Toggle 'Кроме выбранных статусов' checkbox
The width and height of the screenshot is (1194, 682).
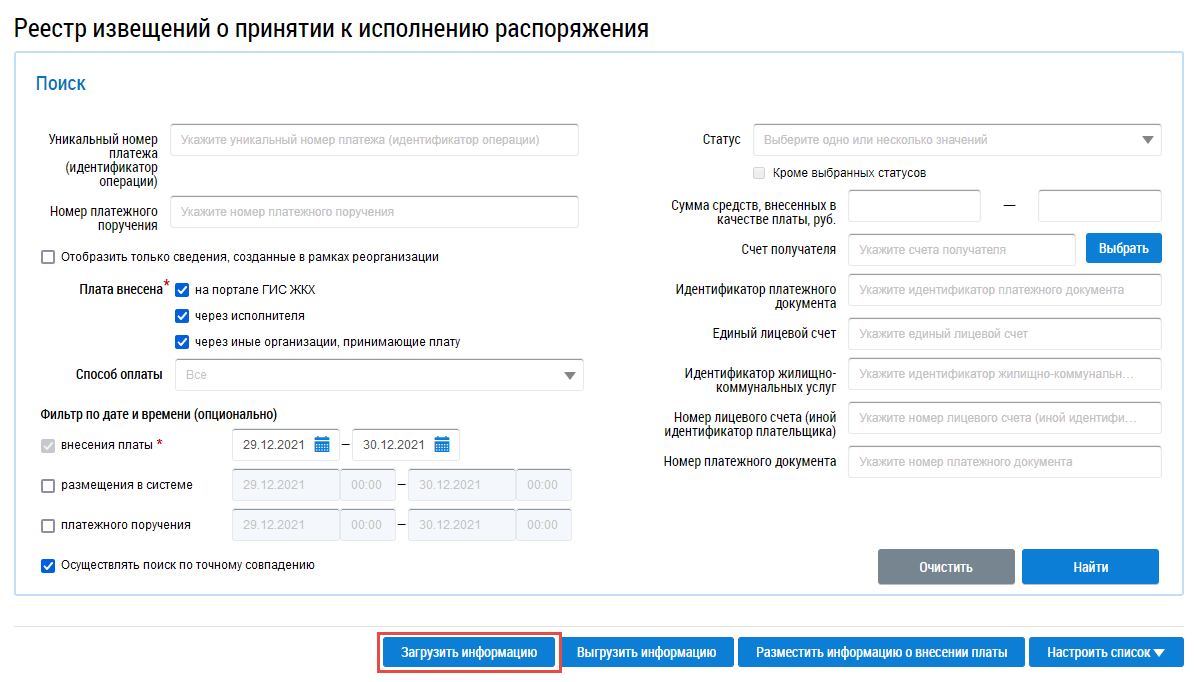tap(759, 173)
